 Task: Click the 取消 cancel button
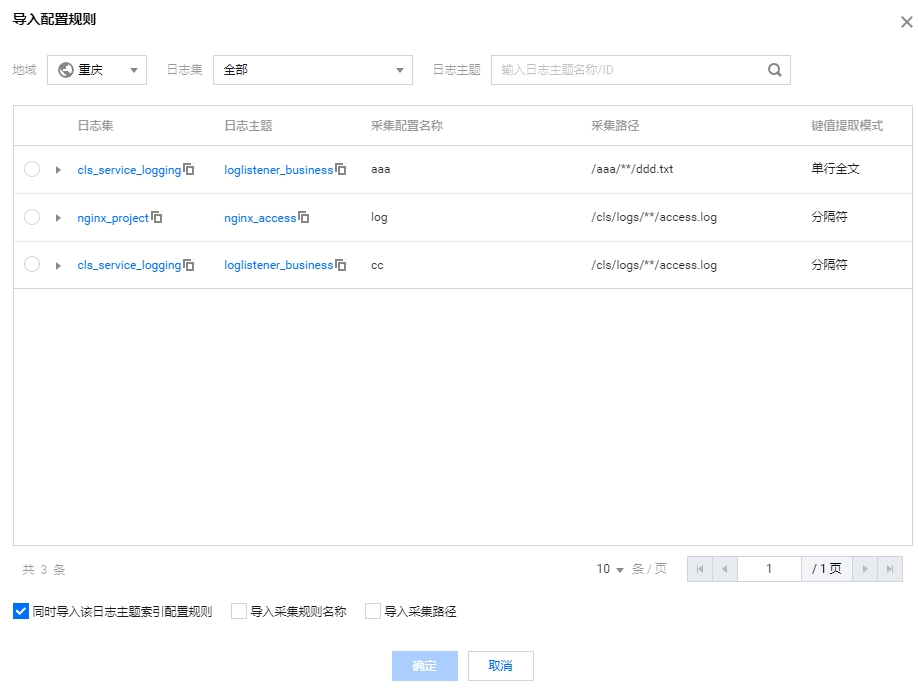coord(500,666)
